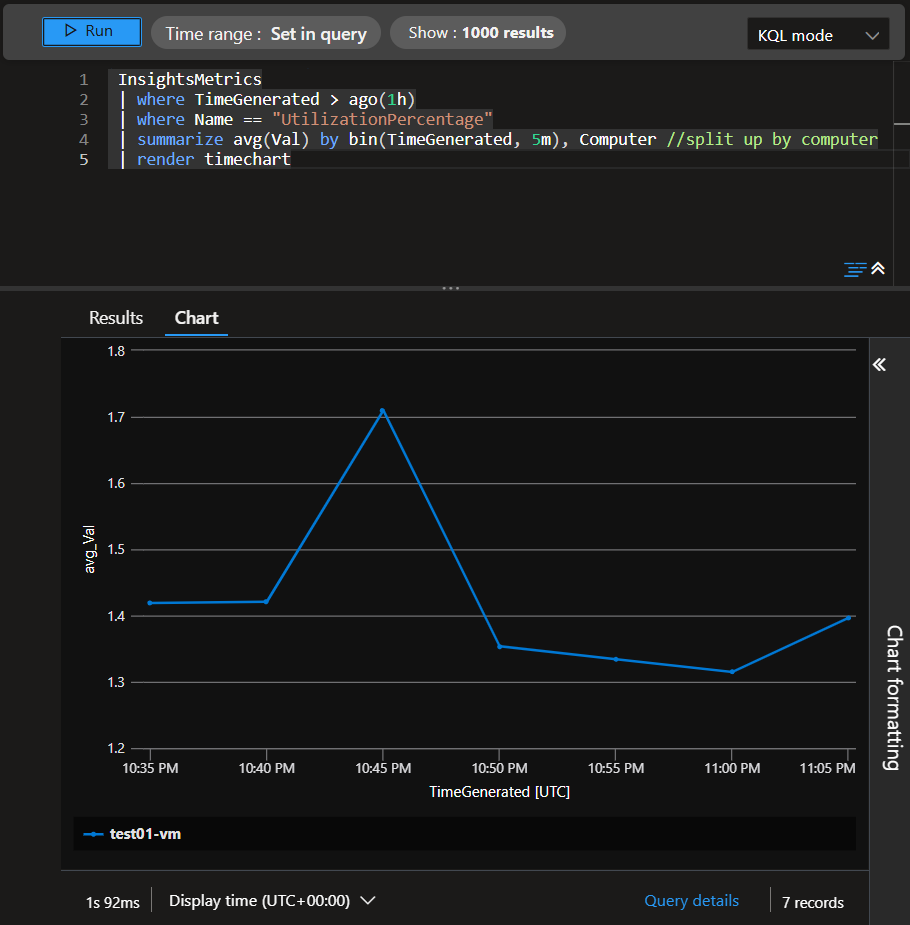Click the peak data point at 10:45 PM
Image resolution: width=910 pixels, height=925 pixels.
382,410
